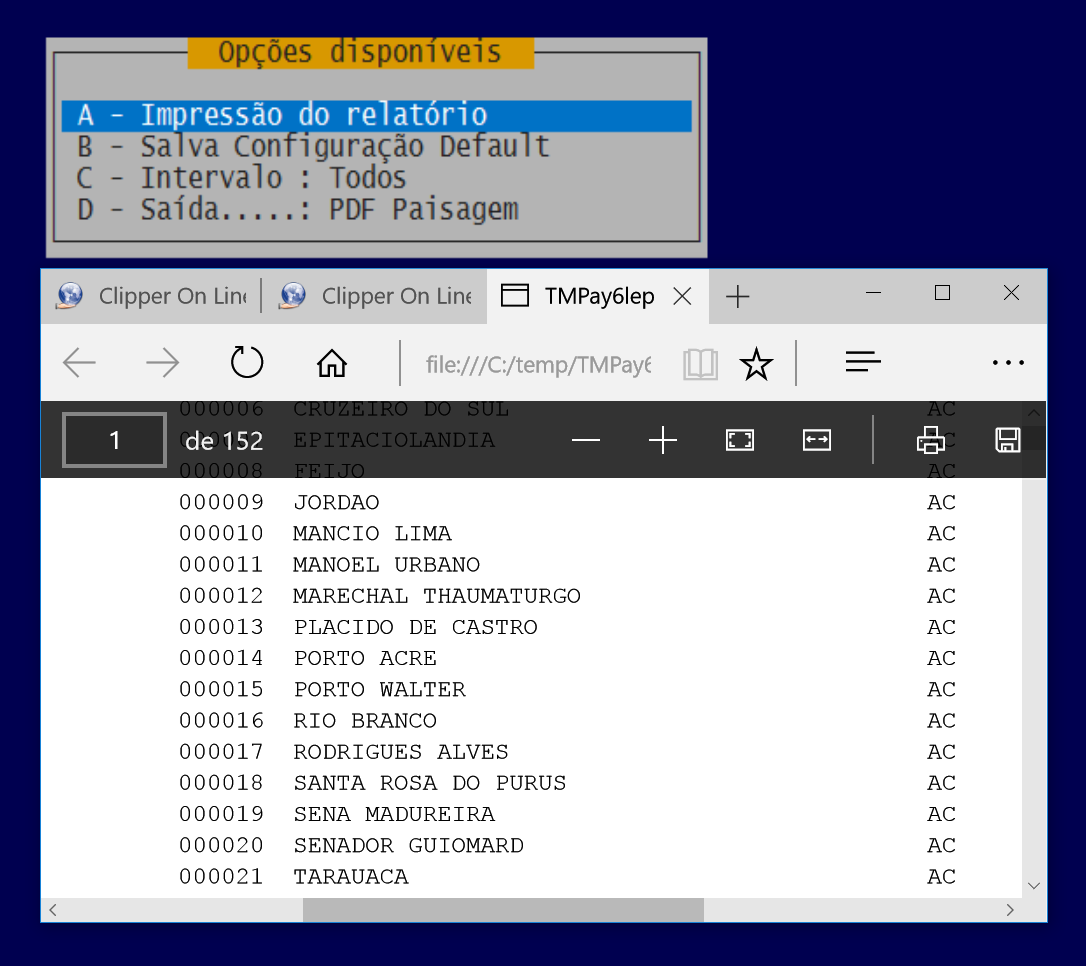
Task: Click the PDF page number field
Action: coord(115,440)
